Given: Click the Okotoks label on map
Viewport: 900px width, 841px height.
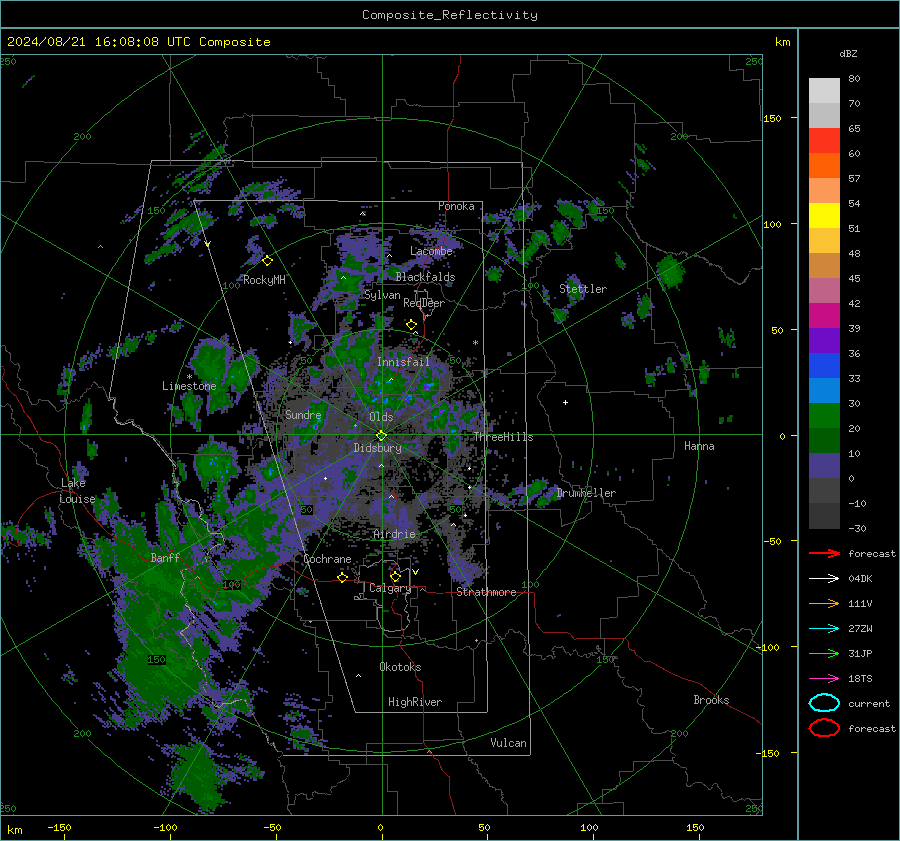Looking at the screenshot, I should tap(400, 667).
